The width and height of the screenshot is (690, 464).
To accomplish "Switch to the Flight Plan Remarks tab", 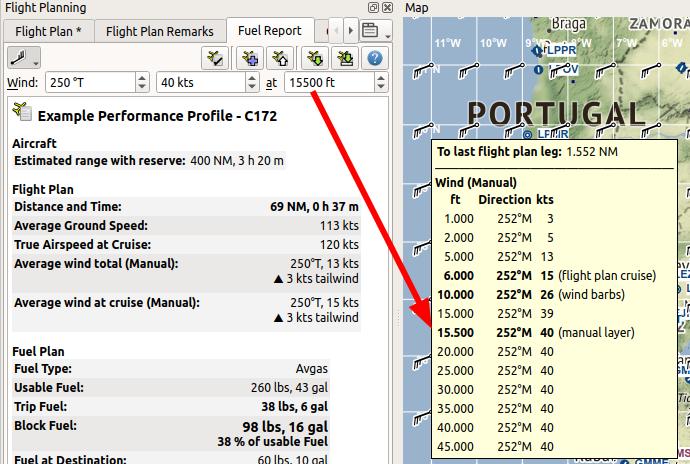I will click(x=160, y=31).
